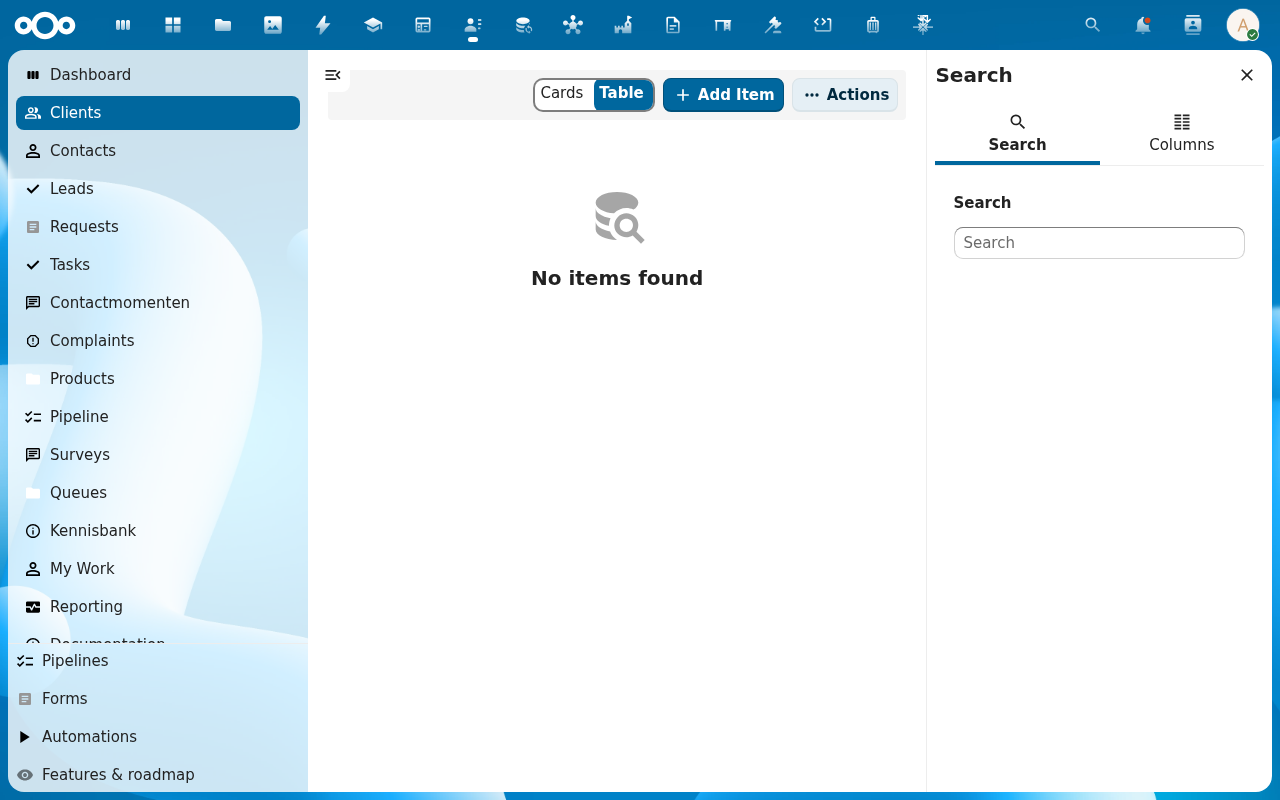Screen dimensions: 1280x800
Task: Open Tasks in left navigation
Action: point(158,265)
